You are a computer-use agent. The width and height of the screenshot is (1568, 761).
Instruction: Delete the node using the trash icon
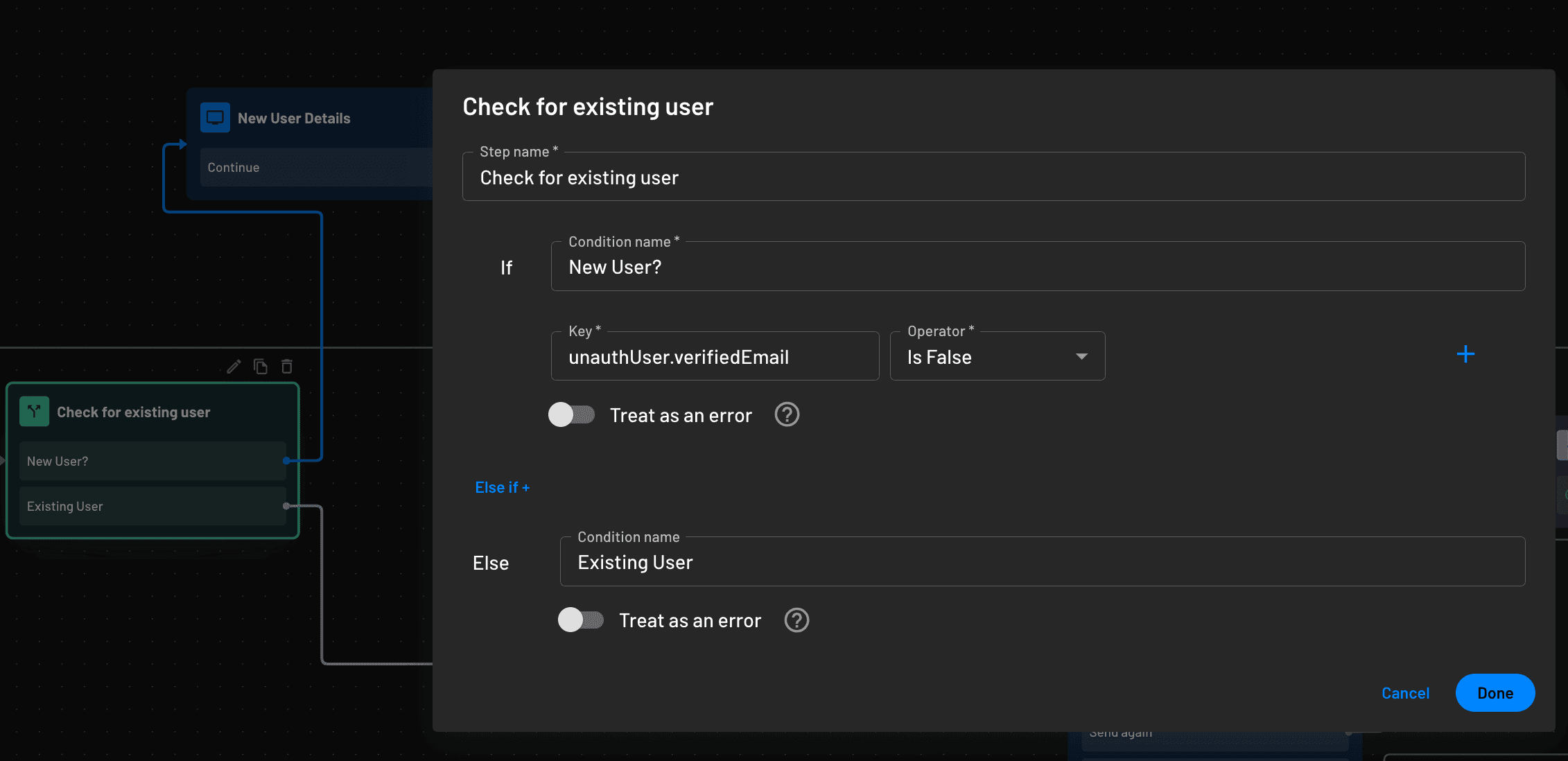(286, 366)
